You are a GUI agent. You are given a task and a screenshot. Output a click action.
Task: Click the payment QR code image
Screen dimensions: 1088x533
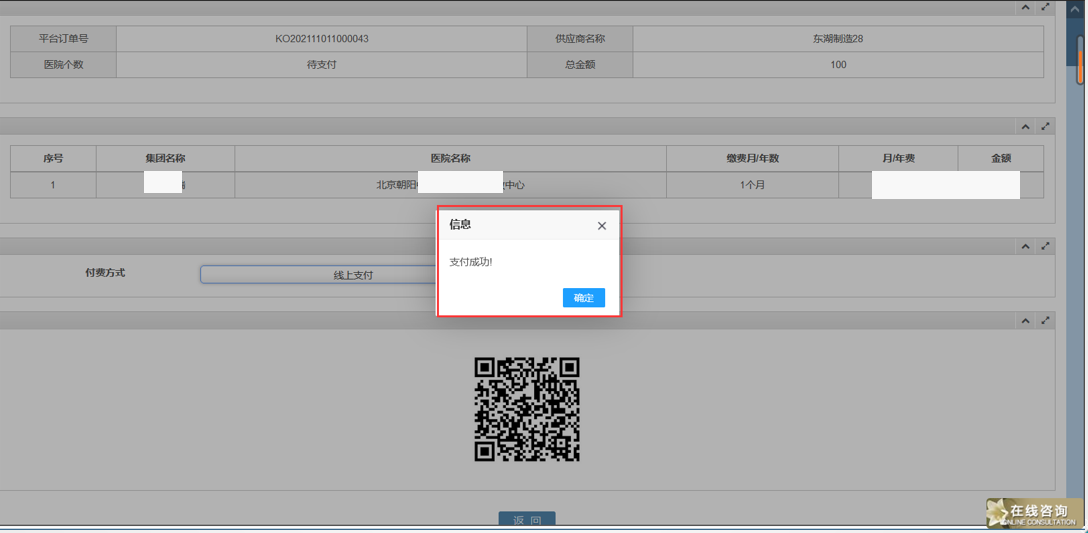(527, 409)
